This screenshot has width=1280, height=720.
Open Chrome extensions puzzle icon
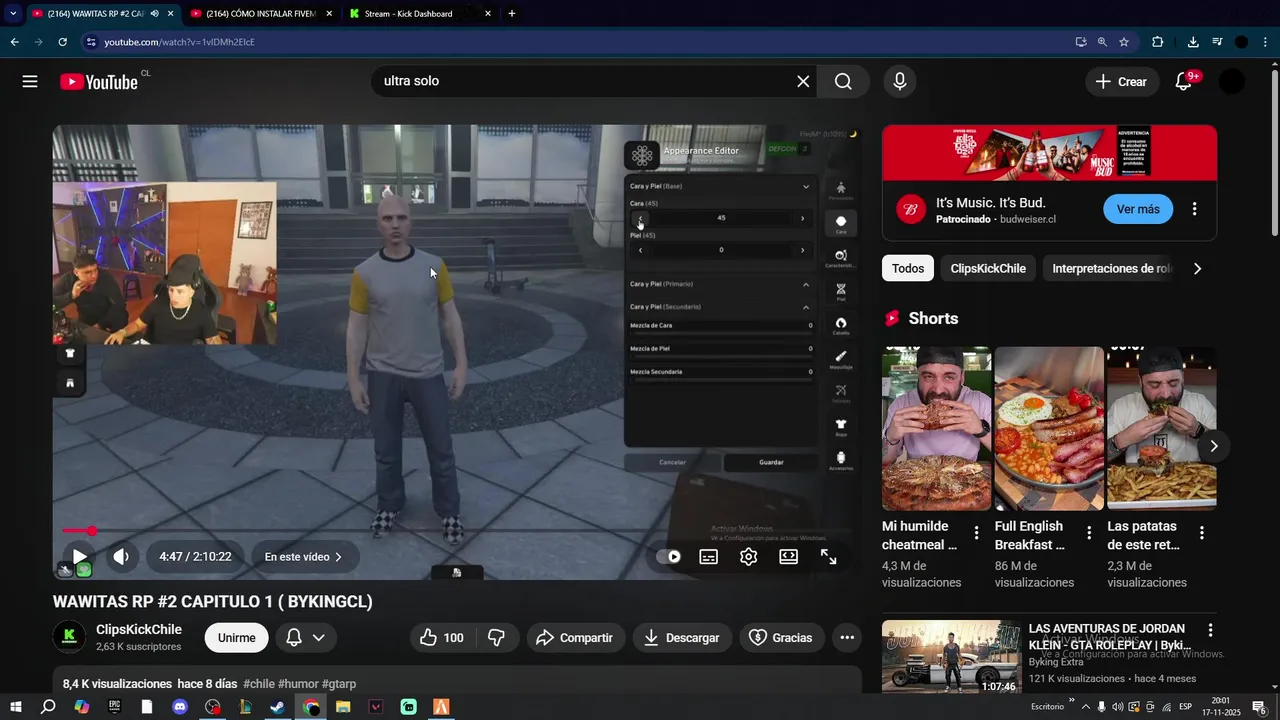pos(1157,42)
